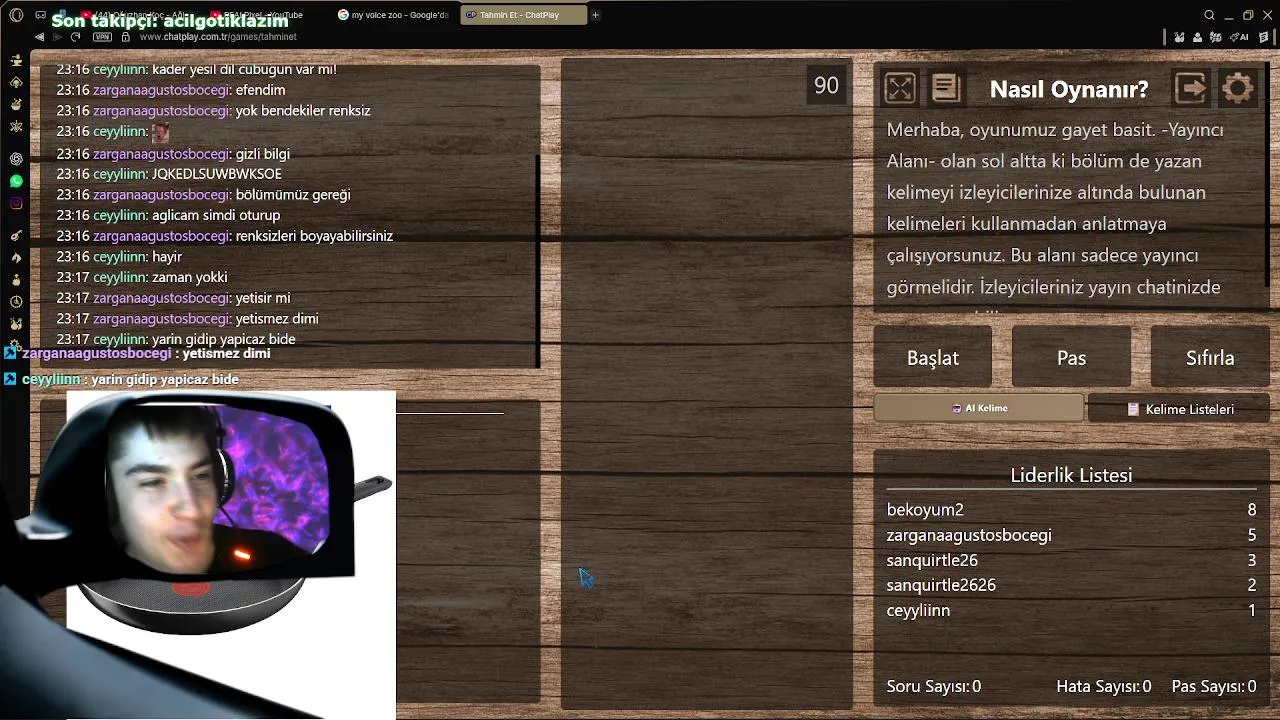Click the browser reload icon

tap(75, 37)
